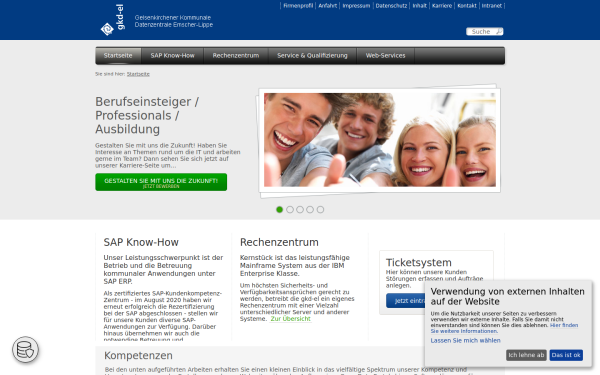This screenshot has height=375, width=600.
Task: Click the gkd-el logo
Action: [x=113, y=20]
